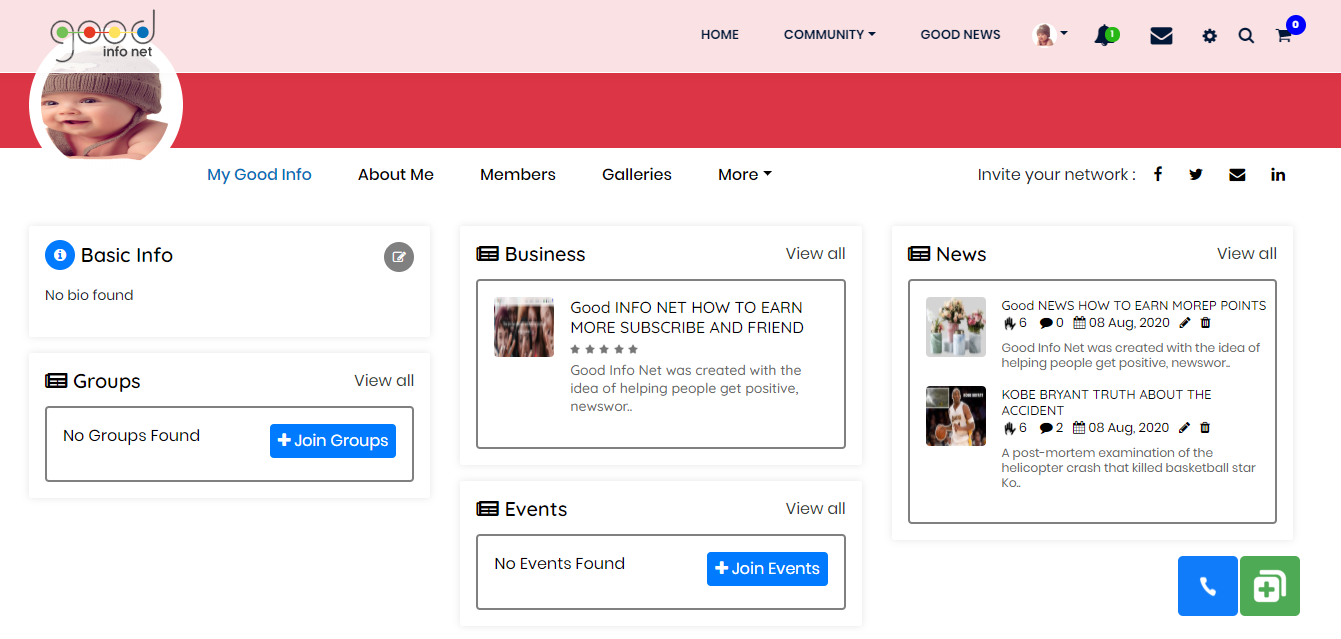Edit Basic Info with pencil icon

point(399,257)
